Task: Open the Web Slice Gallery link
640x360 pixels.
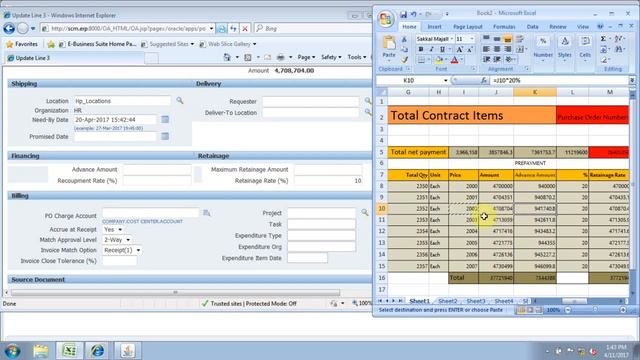Action: (x=228, y=44)
